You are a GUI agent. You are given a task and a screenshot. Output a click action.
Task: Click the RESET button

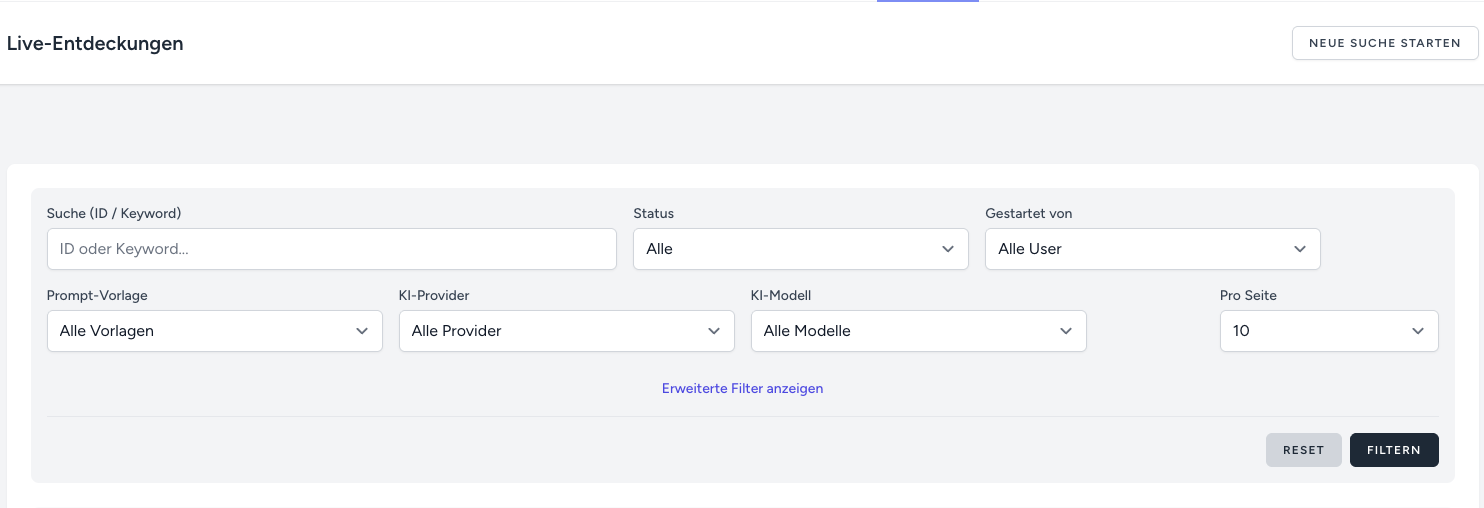point(1304,450)
